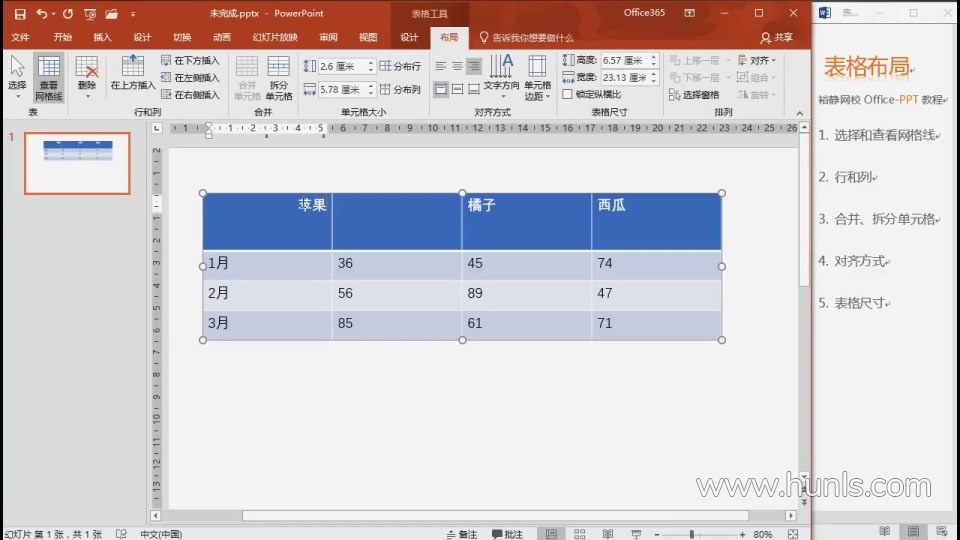Select slide 1 thumbnail
Screen dimensions: 960x540
pyautogui.click(x=77, y=163)
